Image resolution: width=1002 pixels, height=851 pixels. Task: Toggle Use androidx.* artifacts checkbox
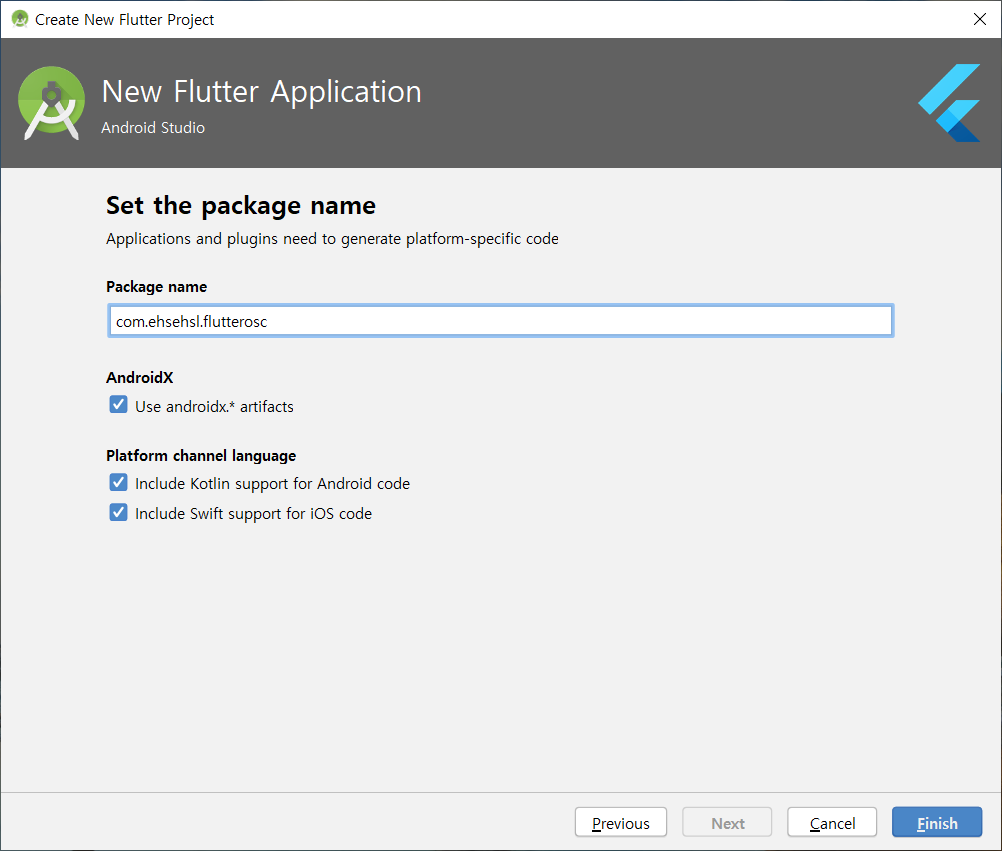point(118,405)
